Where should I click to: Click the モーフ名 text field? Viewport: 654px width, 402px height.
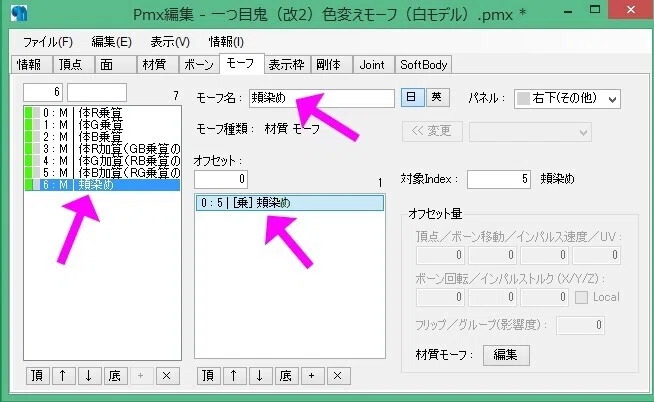point(322,98)
